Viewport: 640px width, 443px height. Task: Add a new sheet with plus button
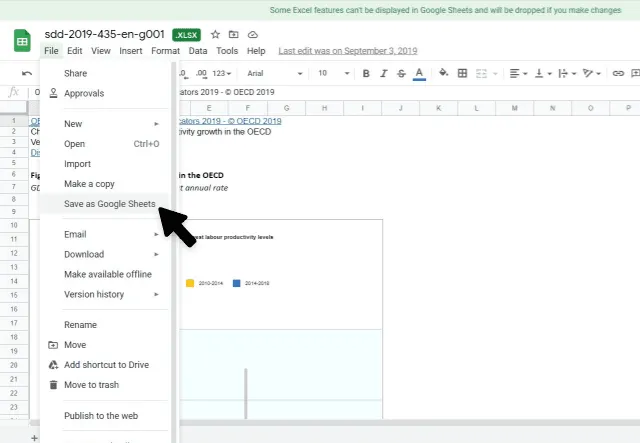(x=34, y=438)
